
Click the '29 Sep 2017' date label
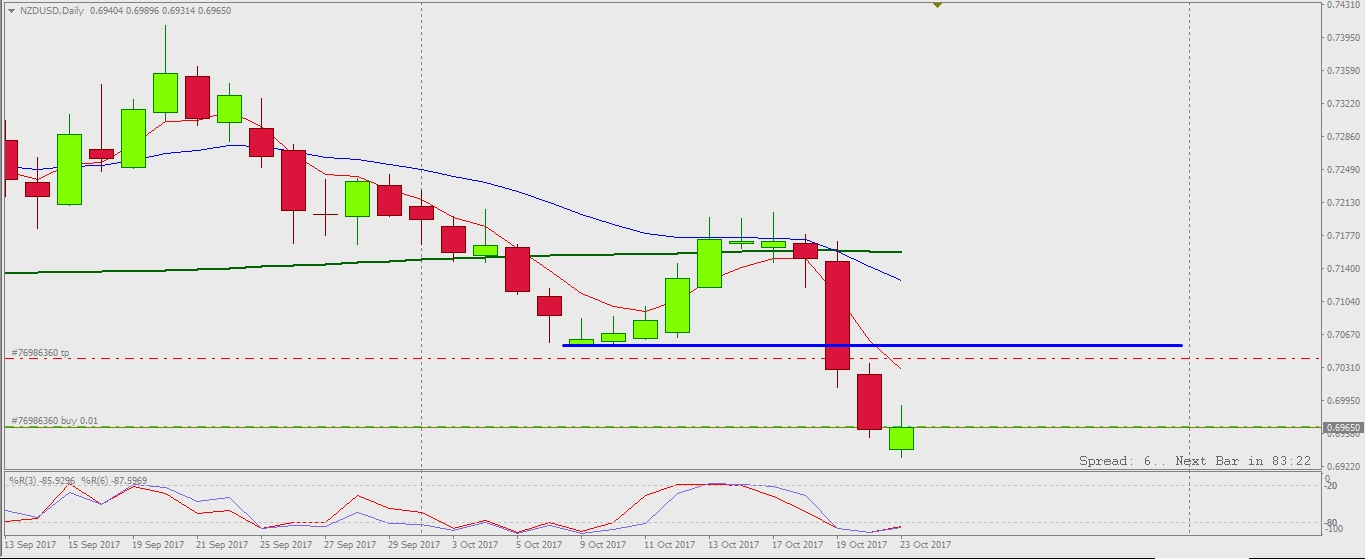[414, 545]
